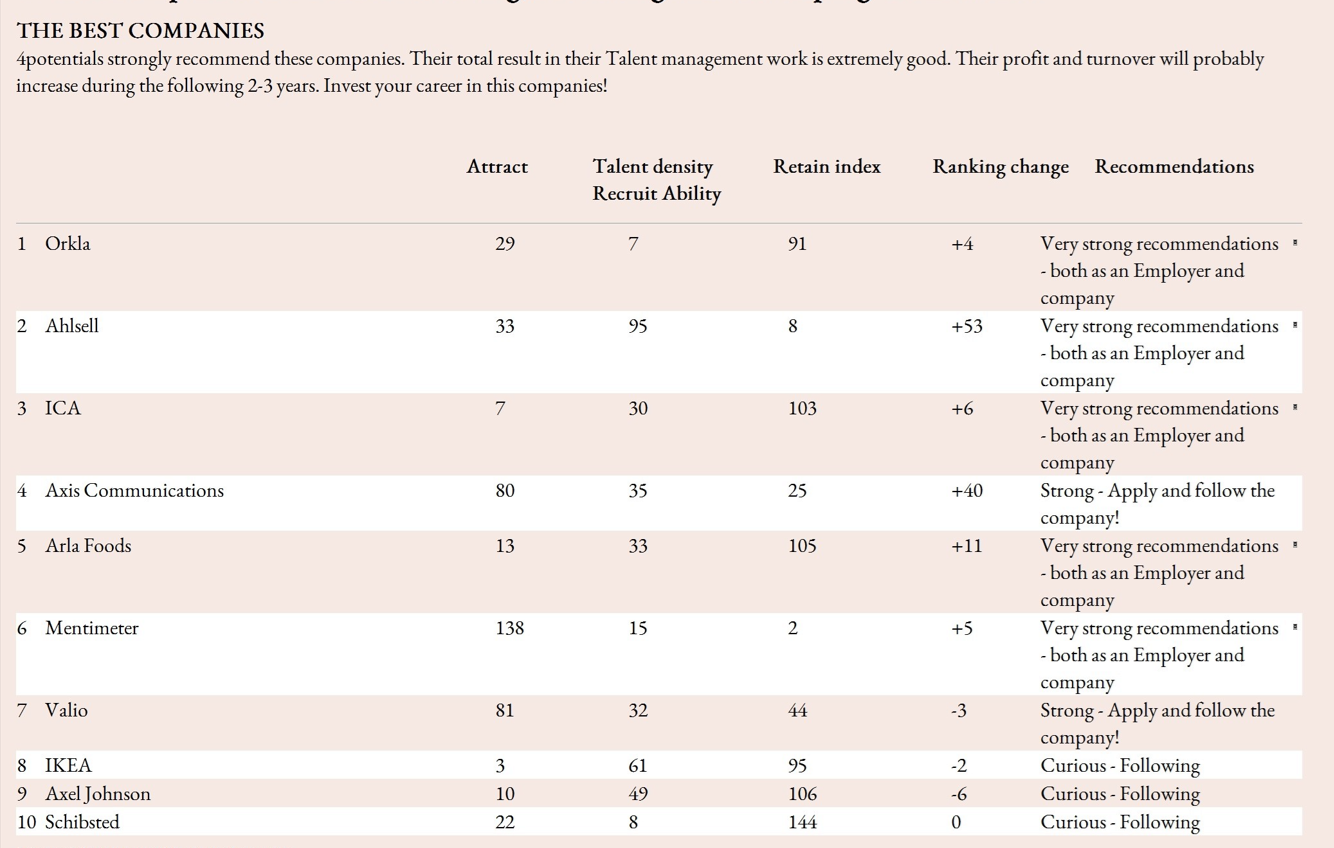Click the Axel Johnson company name

pos(97,794)
